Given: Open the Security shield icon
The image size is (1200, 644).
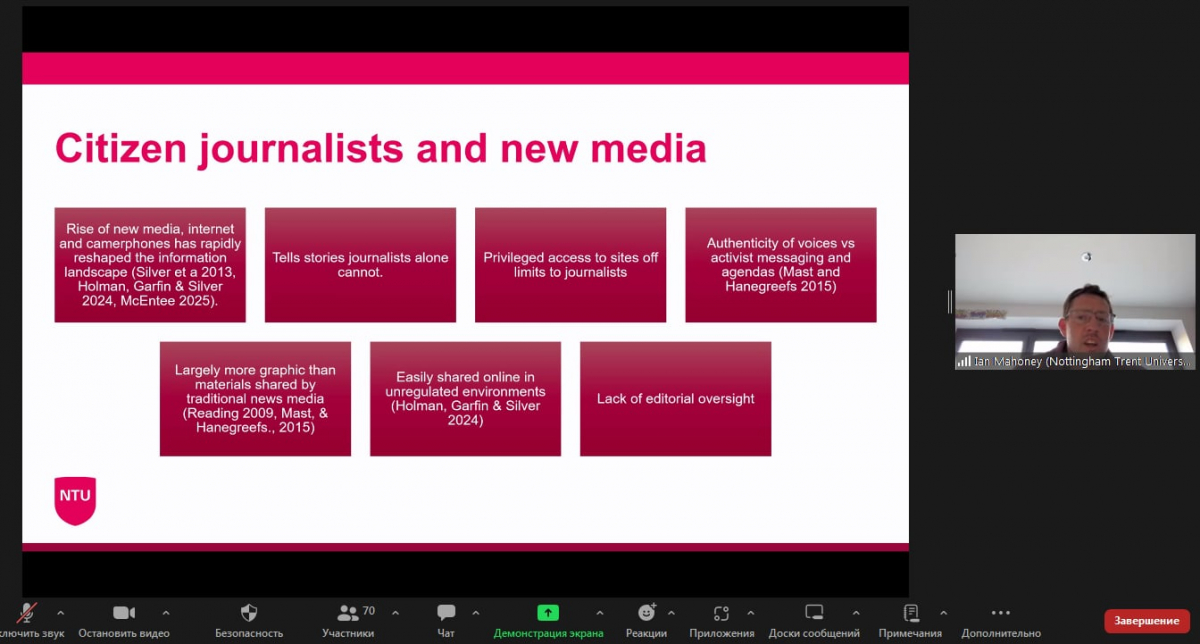Looking at the screenshot, I should pyautogui.click(x=249, y=613).
